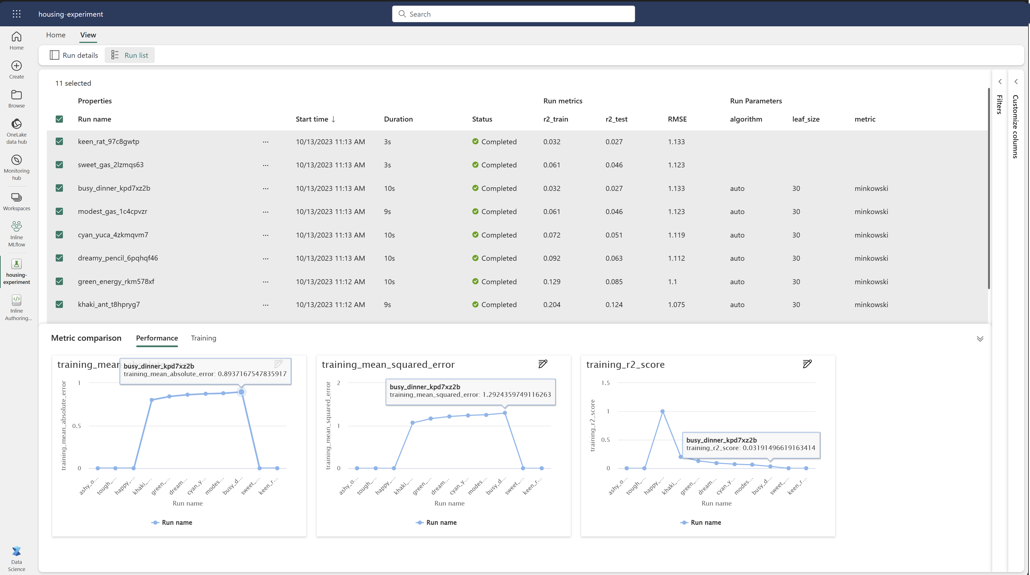Uncheck the green_energy_rkm578xf run

point(59,281)
